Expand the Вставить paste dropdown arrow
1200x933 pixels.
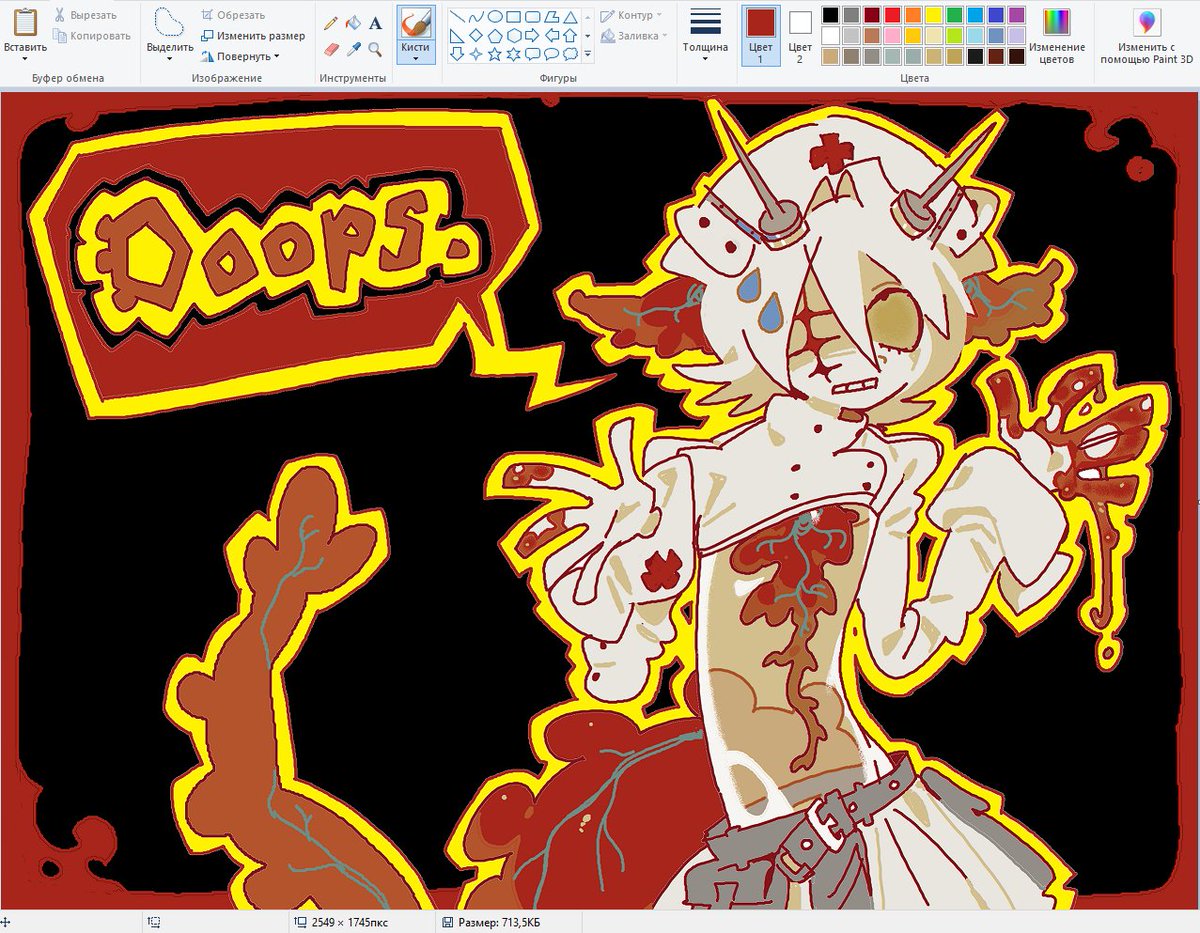pyautogui.click(x=25, y=59)
